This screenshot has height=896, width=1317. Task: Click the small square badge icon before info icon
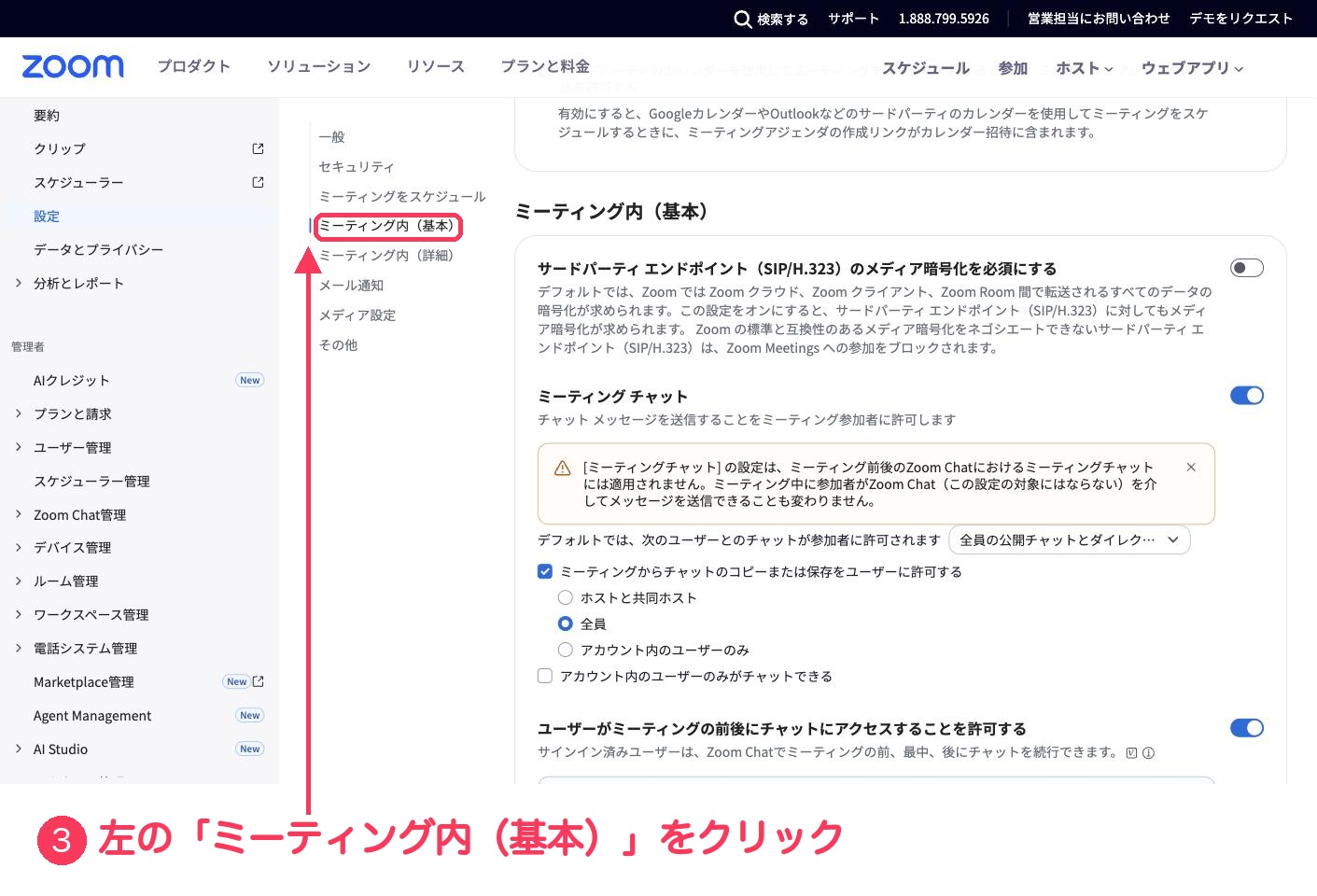(1131, 753)
